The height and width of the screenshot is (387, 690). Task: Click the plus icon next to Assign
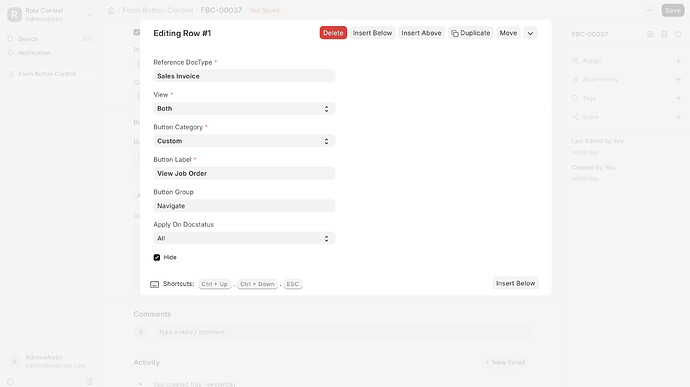point(678,61)
